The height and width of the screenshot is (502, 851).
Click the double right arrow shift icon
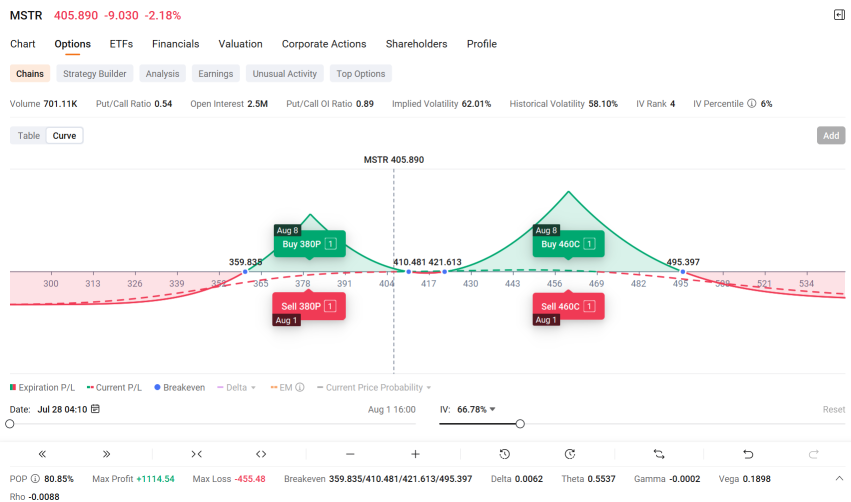[x=106, y=454]
